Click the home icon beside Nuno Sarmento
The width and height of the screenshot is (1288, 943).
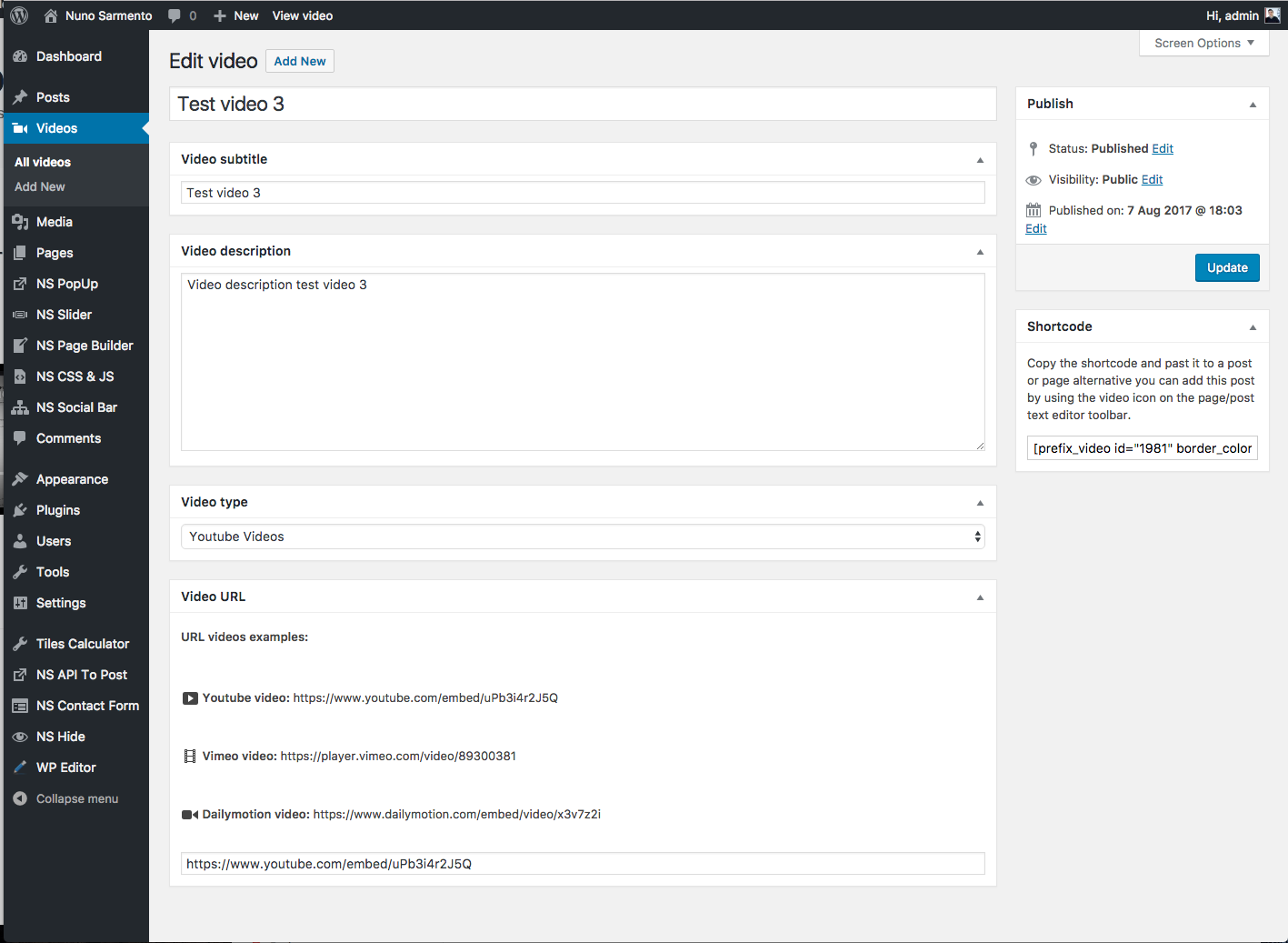51,15
